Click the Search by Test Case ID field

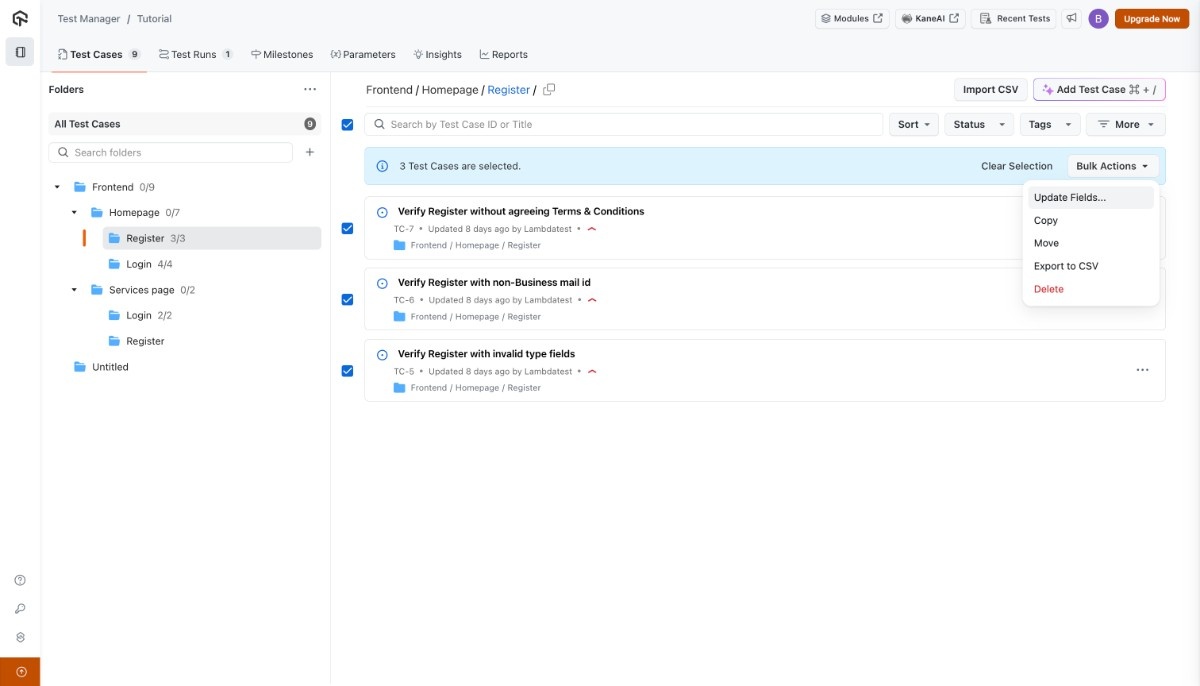630,125
